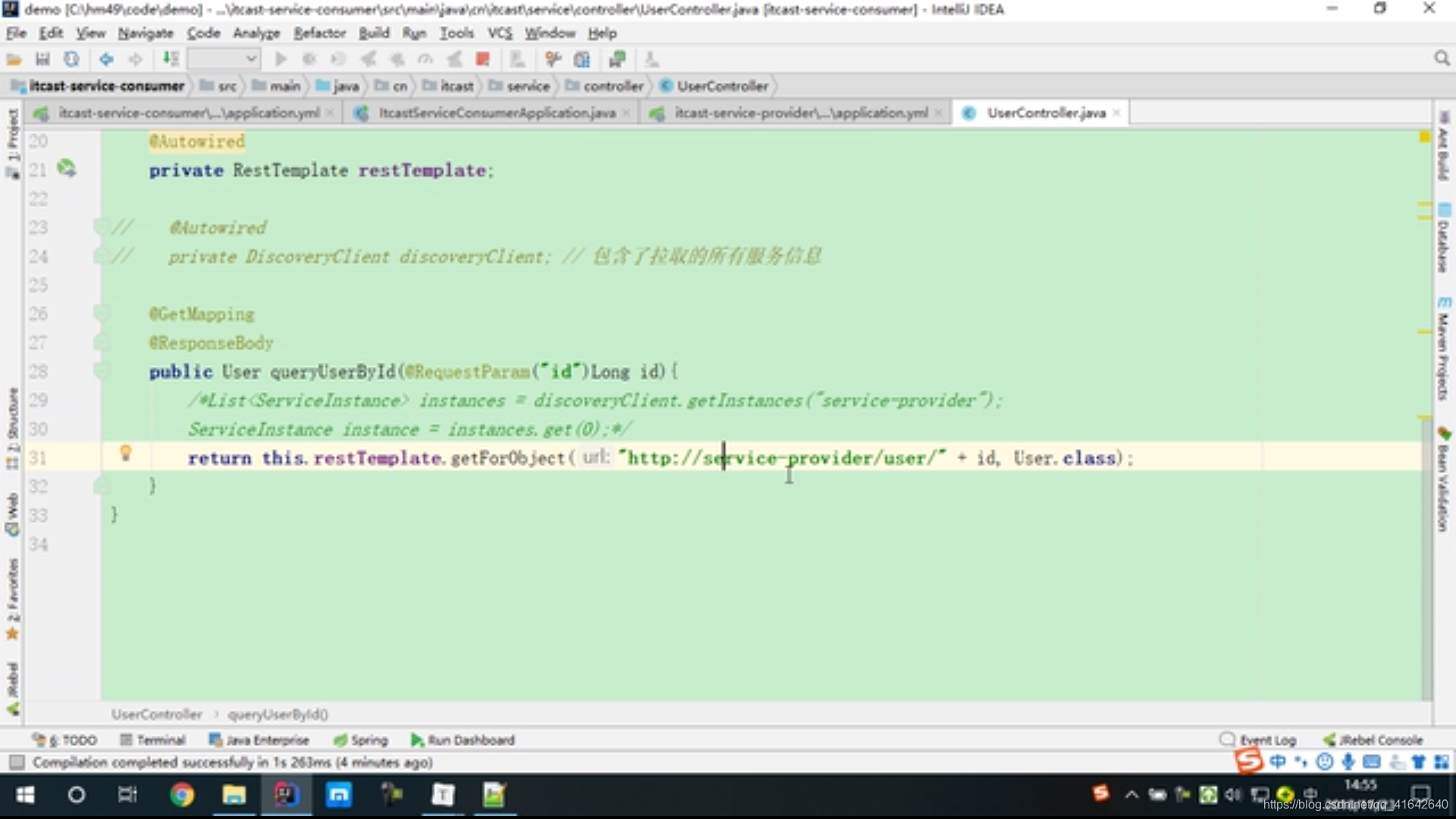Click Sogou input method icon in tray
This screenshot has width=1456, height=819.
coord(1100,793)
